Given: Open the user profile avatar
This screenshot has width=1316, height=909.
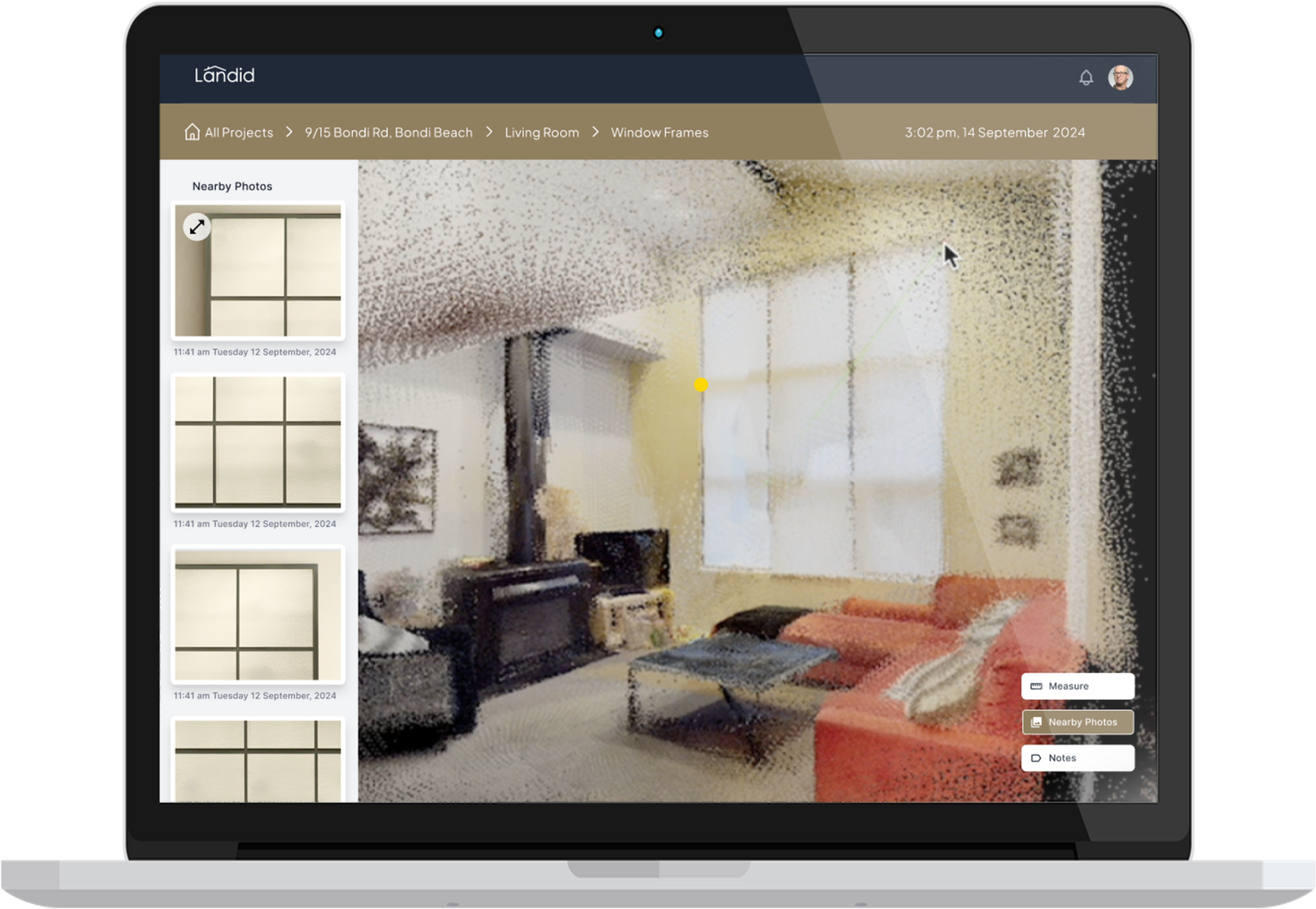Looking at the screenshot, I should [1120, 78].
